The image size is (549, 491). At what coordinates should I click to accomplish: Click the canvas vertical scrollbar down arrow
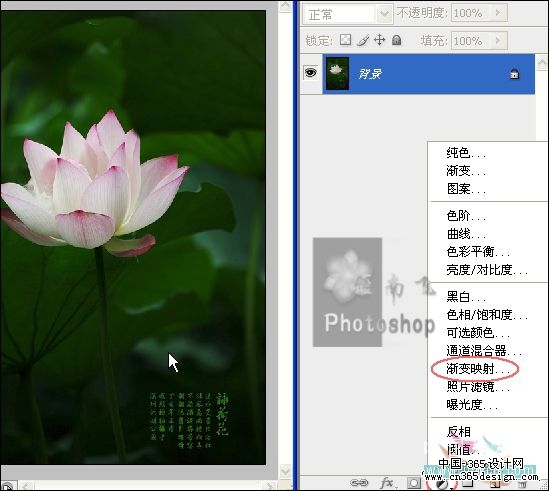pyautogui.click(x=285, y=471)
